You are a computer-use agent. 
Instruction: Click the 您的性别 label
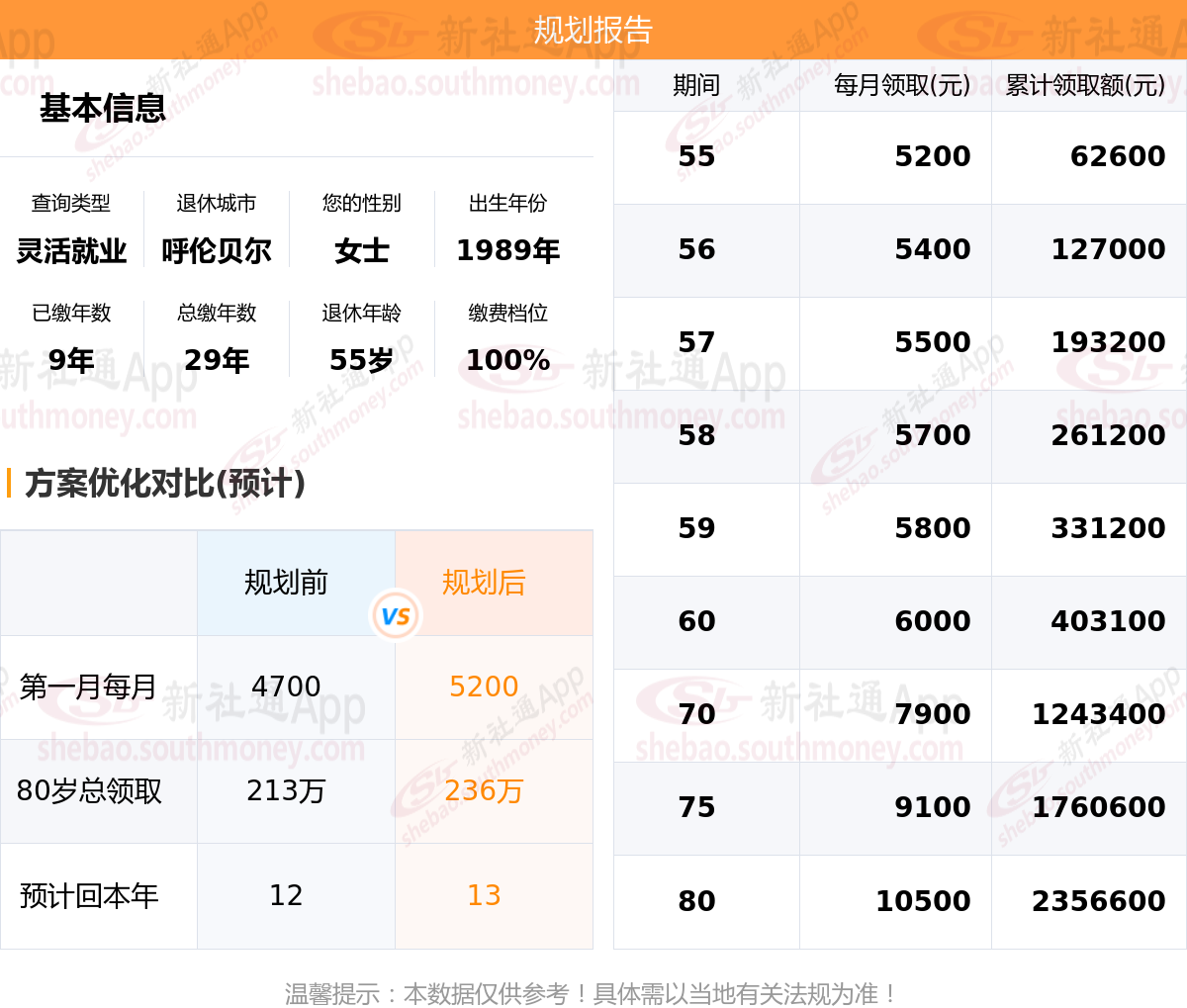click(x=362, y=203)
